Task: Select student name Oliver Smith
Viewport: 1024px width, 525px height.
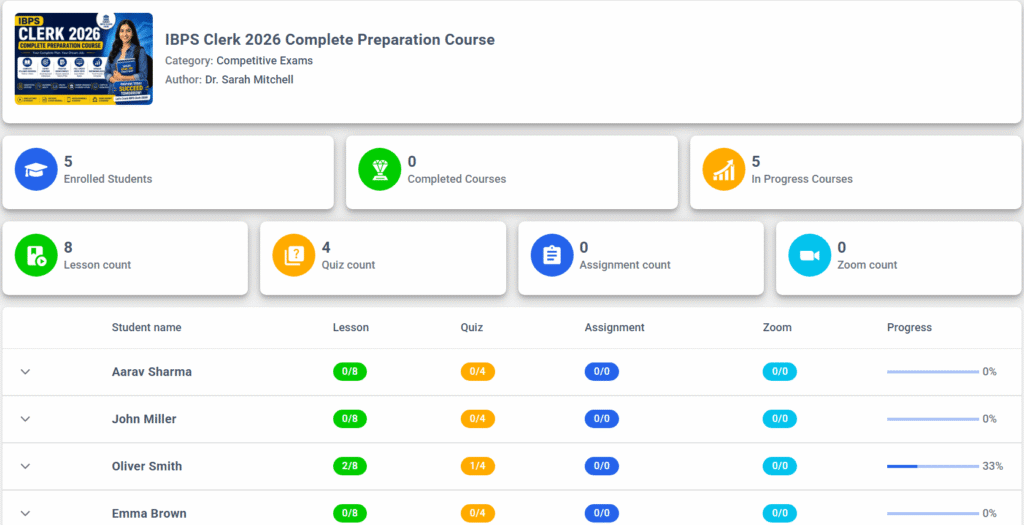Action: (x=147, y=466)
